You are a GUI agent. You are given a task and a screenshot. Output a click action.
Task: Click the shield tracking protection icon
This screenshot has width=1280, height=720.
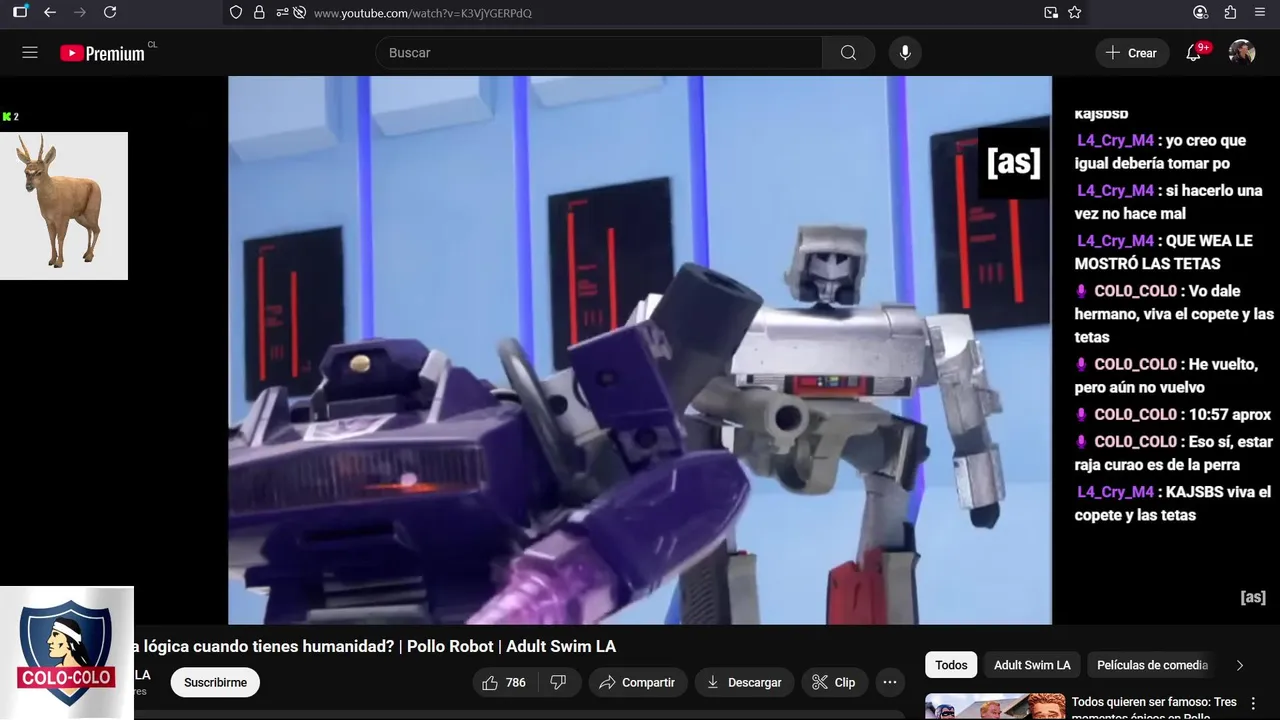[x=236, y=13]
